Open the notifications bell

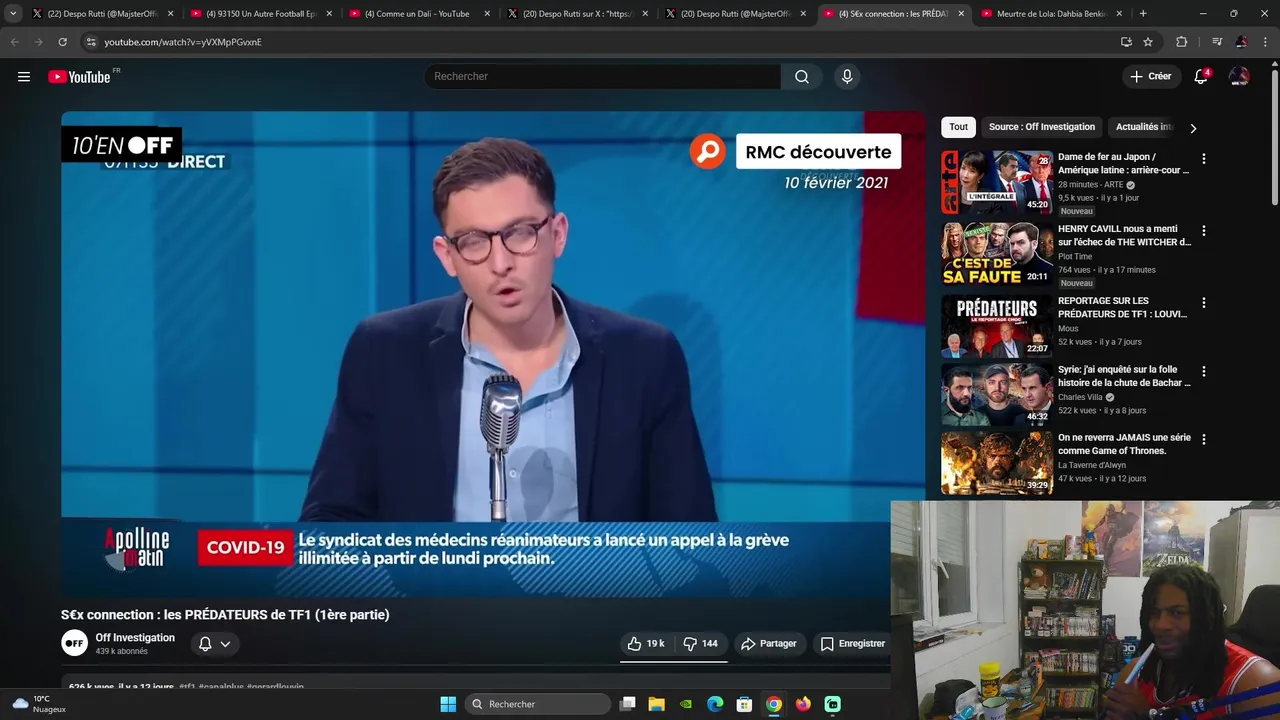pos(1201,77)
